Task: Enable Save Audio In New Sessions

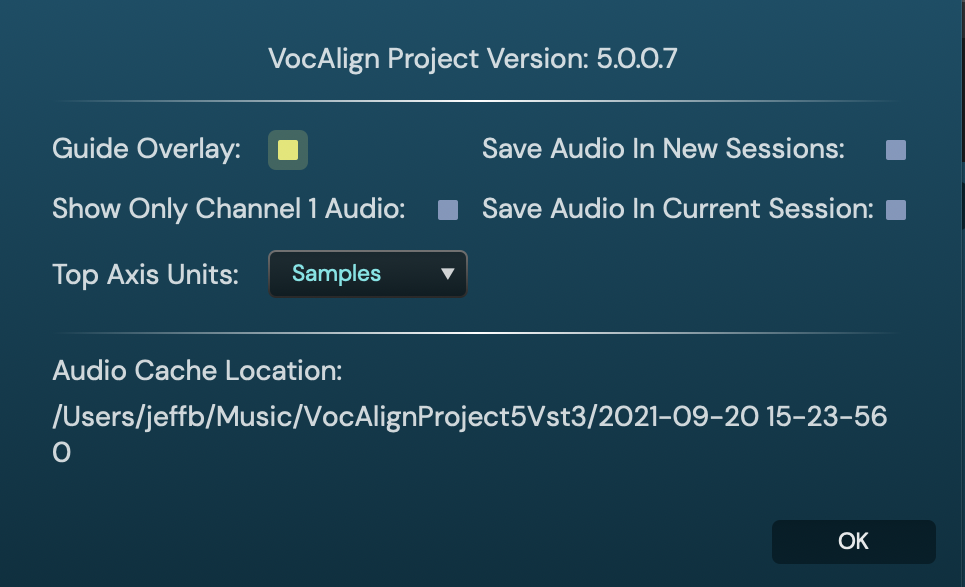Action: coord(896,150)
